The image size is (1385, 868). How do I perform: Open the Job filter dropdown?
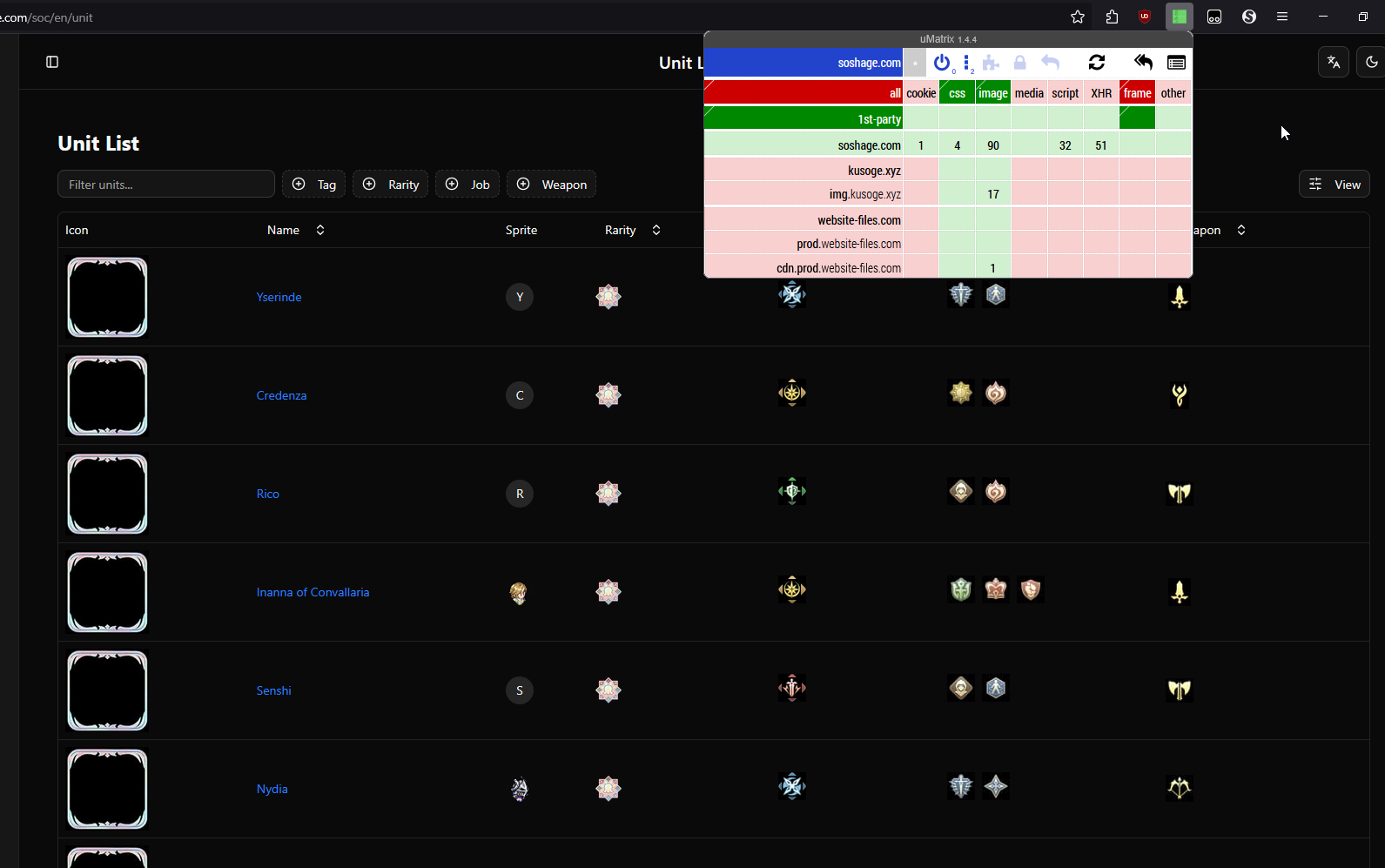click(x=467, y=184)
